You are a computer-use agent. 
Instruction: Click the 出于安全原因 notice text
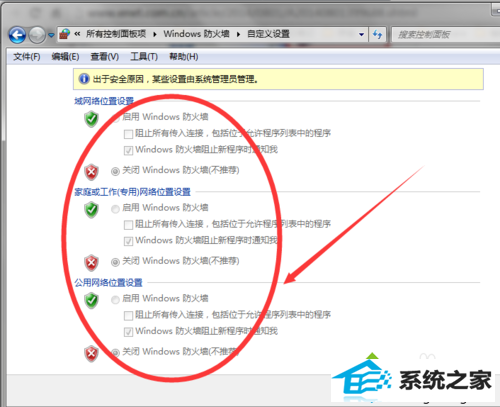175,79
